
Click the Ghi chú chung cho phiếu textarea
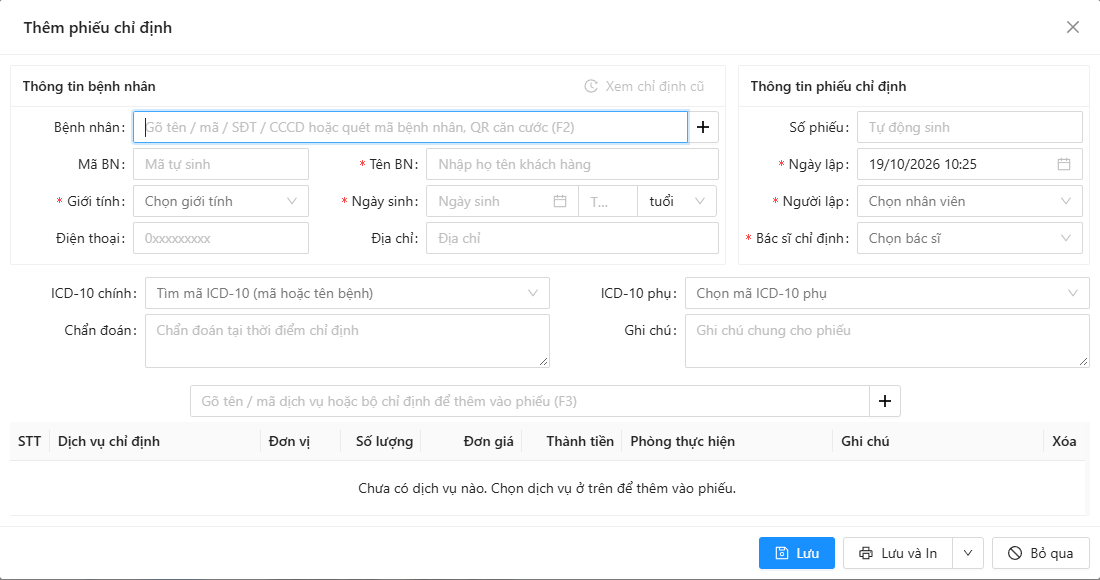pos(887,341)
